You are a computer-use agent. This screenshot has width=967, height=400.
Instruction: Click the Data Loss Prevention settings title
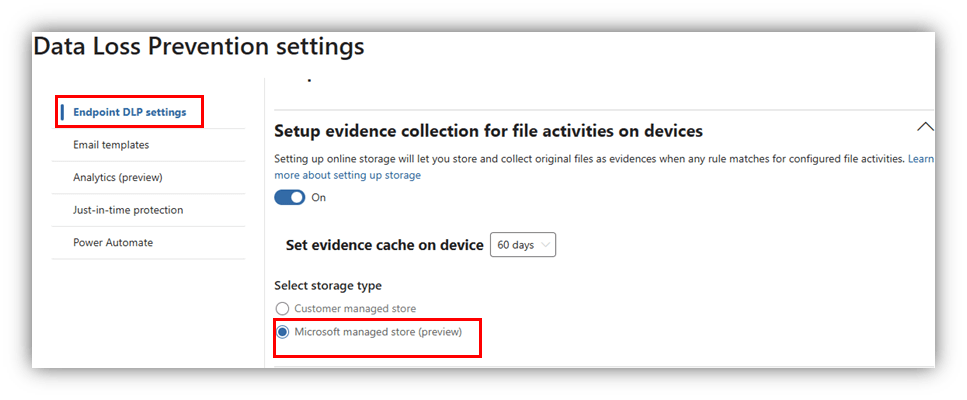[199, 47]
